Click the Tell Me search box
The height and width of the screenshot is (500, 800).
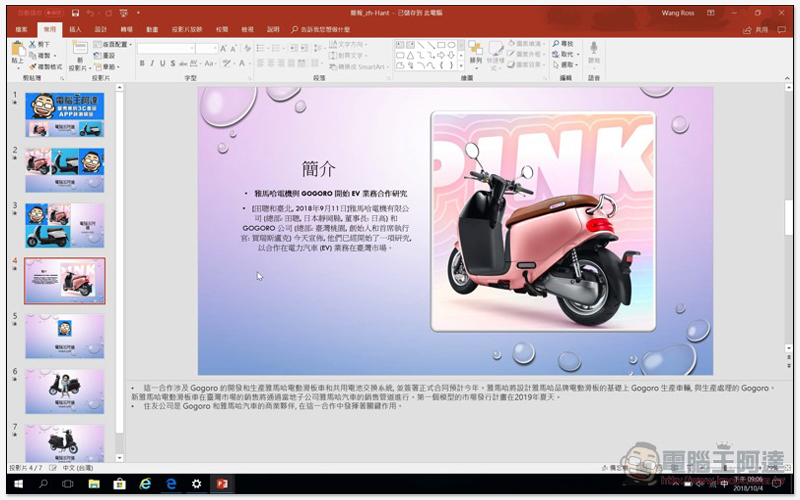(x=321, y=30)
